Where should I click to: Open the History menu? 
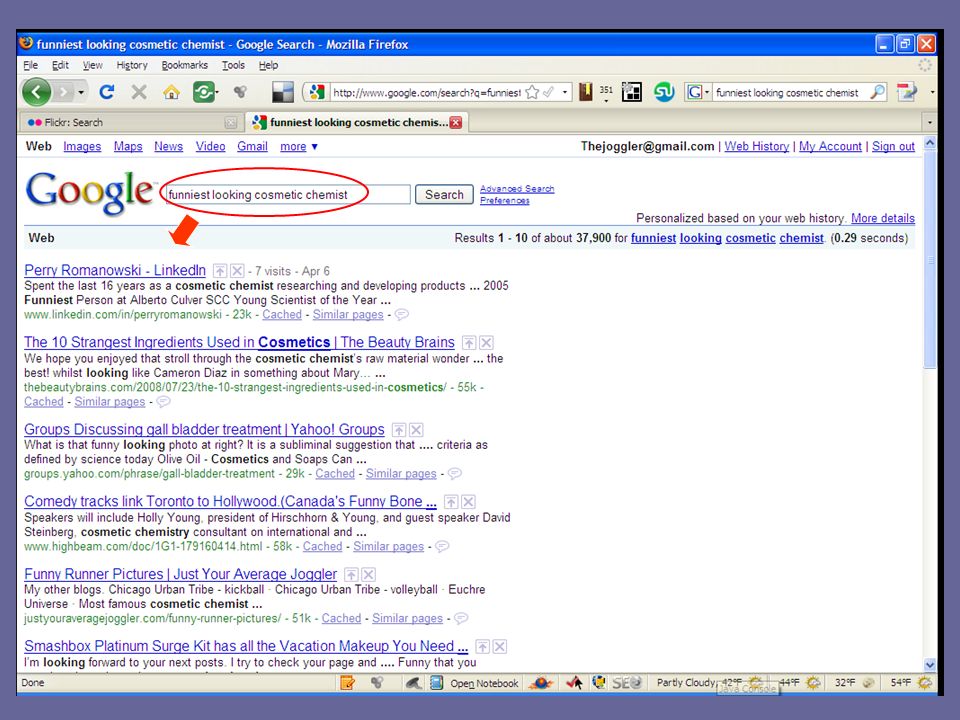(132, 65)
